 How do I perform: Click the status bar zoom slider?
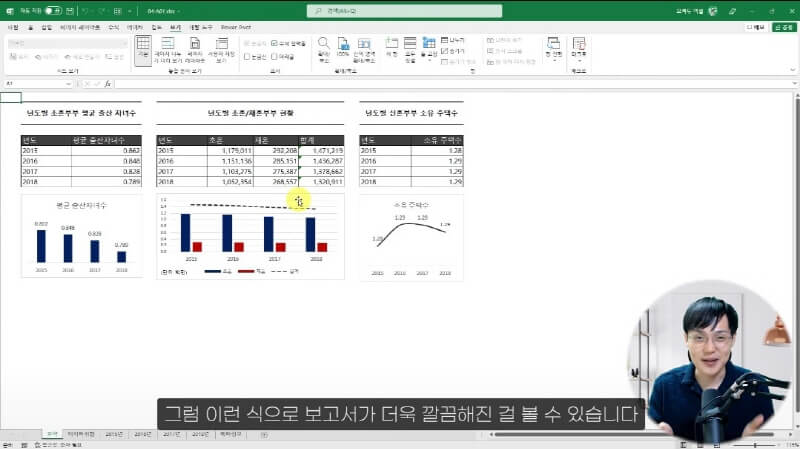(x=755, y=445)
